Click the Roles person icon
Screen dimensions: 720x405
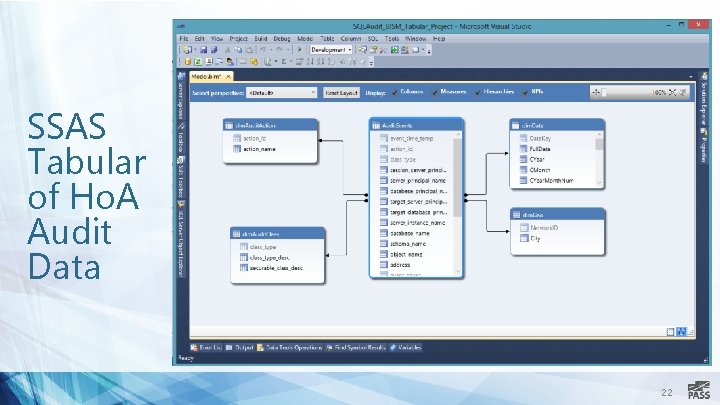click(x=230, y=62)
